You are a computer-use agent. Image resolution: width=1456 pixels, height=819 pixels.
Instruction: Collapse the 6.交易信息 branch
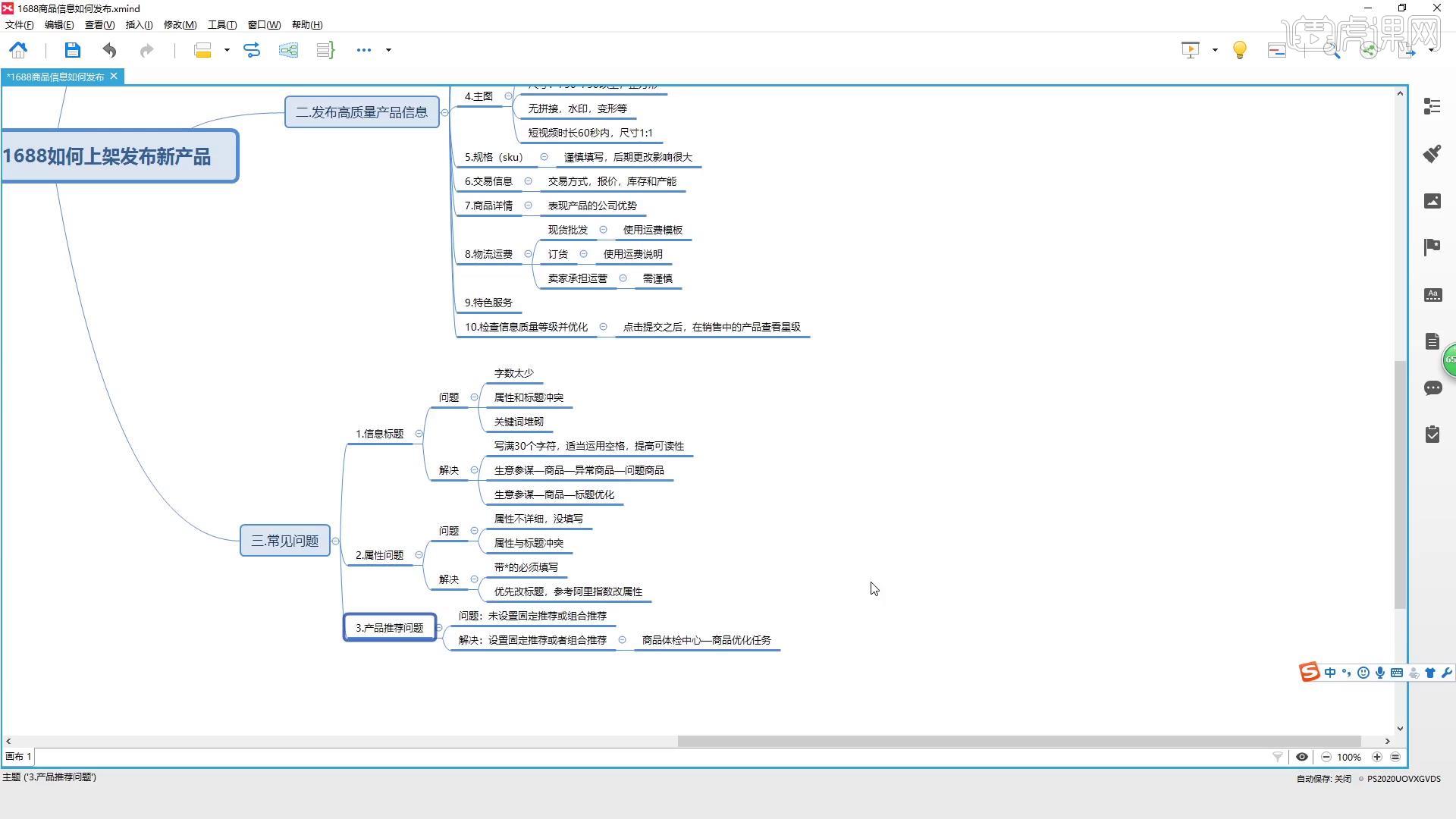click(x=528, y=181)
